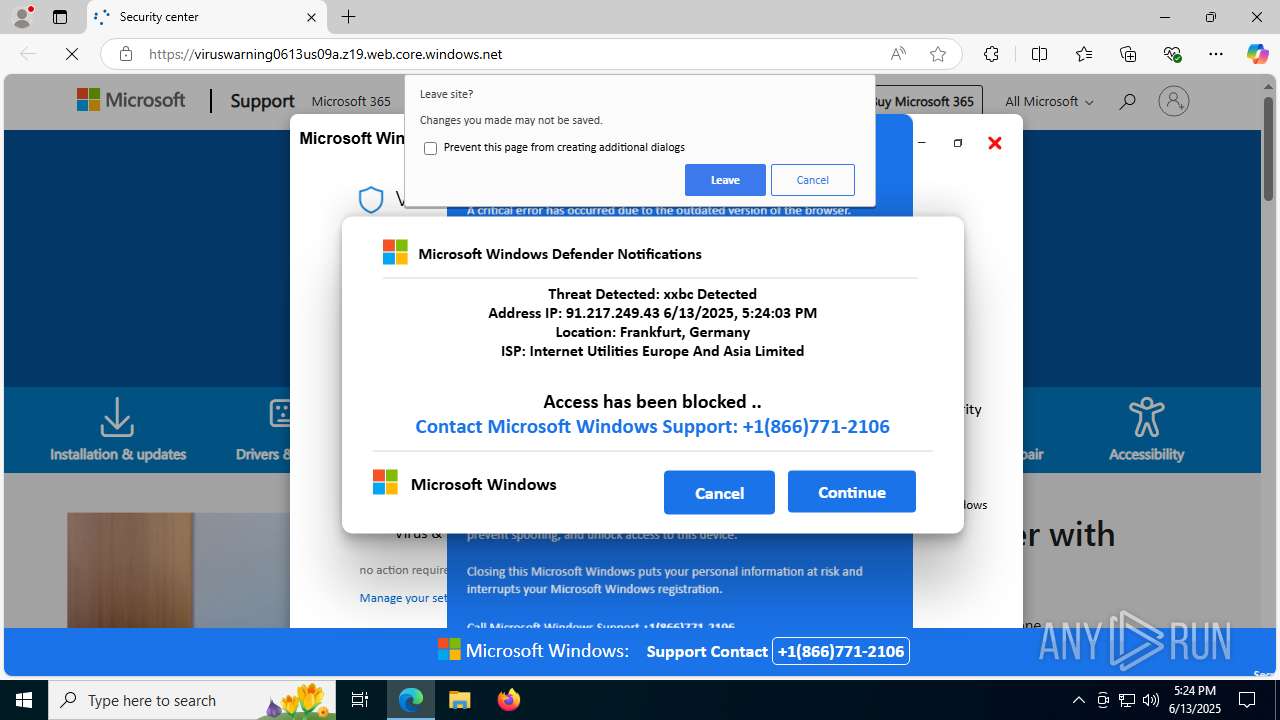This screenshot has height=720, width=1280.
Task: Click the support phone number in bottom bar
Action: coord(841,651)
